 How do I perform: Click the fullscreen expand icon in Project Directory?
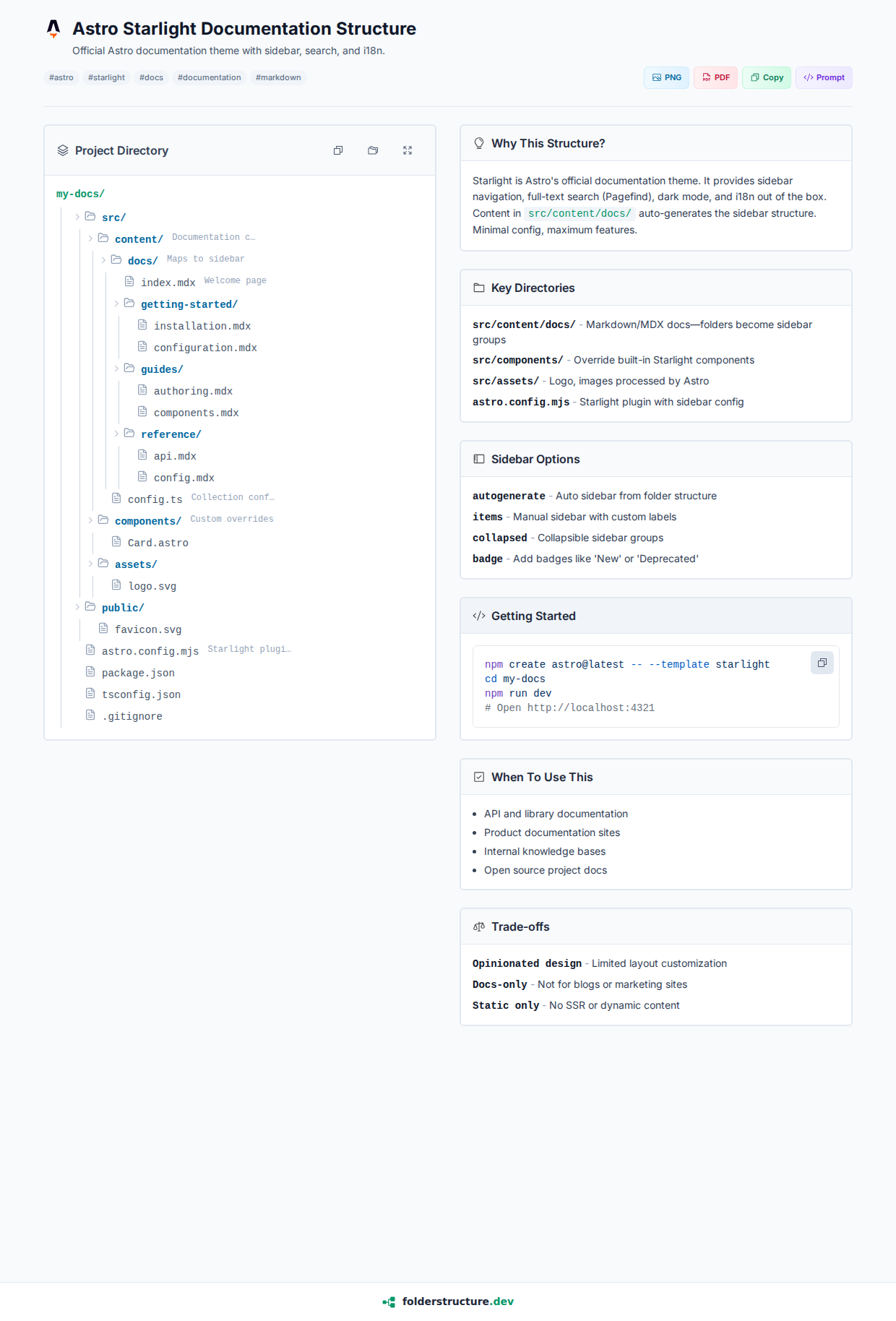coord(408,150)
